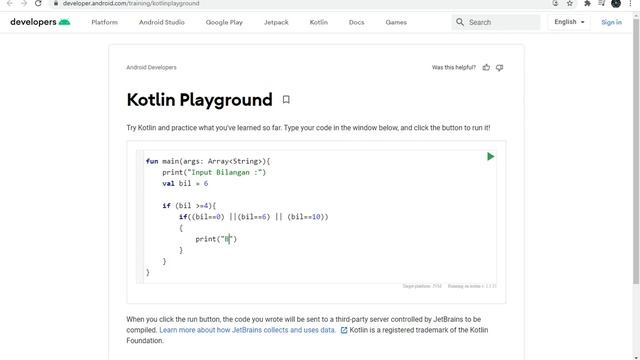Click the nested if condition with bil==10
The height and width of the screenshot is (360, 640).
click(253, 217)
